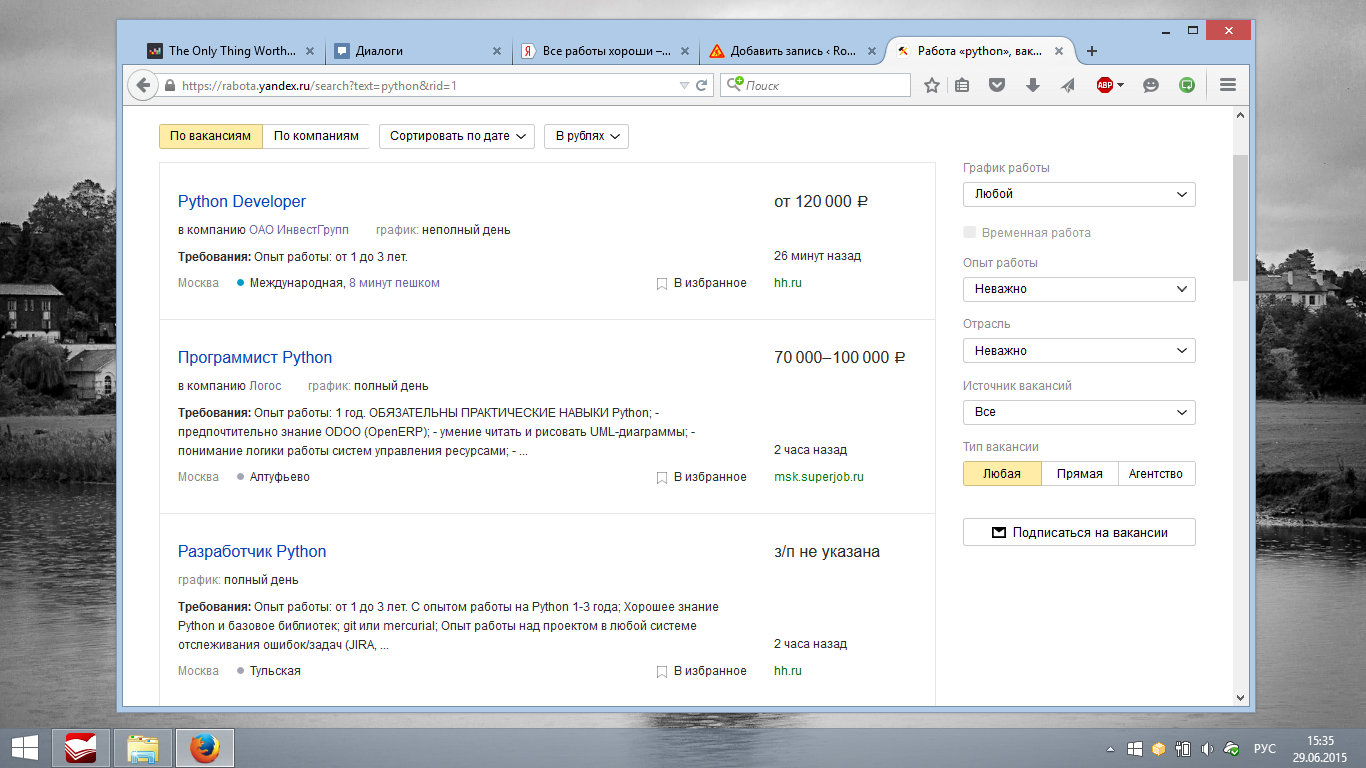Add Python Developer to favorites bookmark

coord(701,283)
